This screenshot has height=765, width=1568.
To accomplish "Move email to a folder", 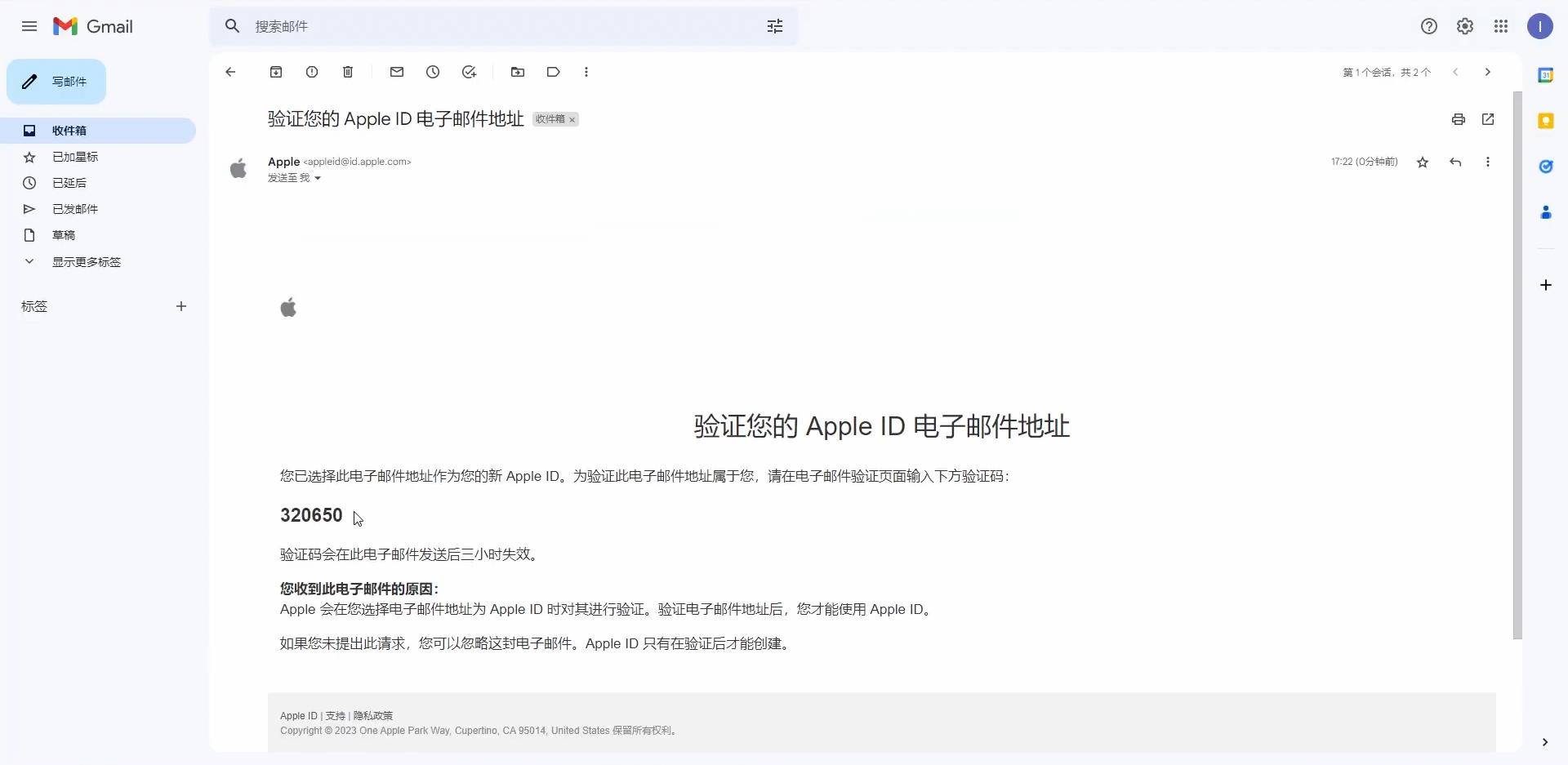I will [518, 72].
